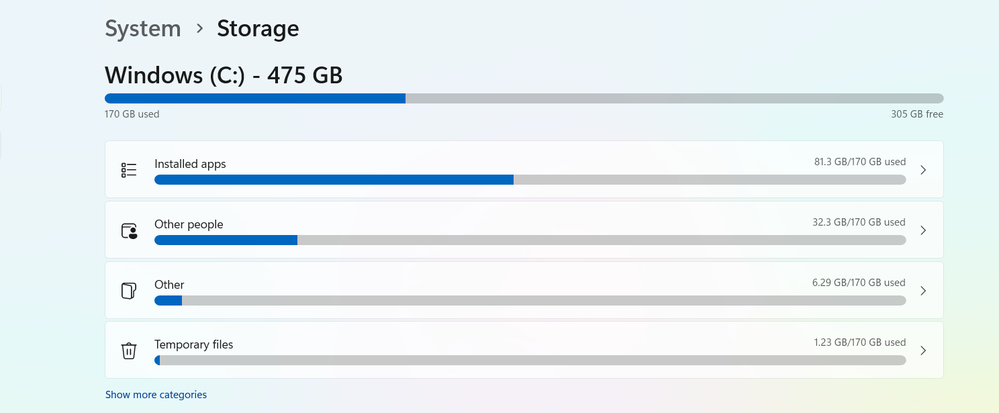Click the Windows (C:) - 475 GB heading
This screenshot has width=999, height=413.
pyautogui.click(x=224, y=75)
